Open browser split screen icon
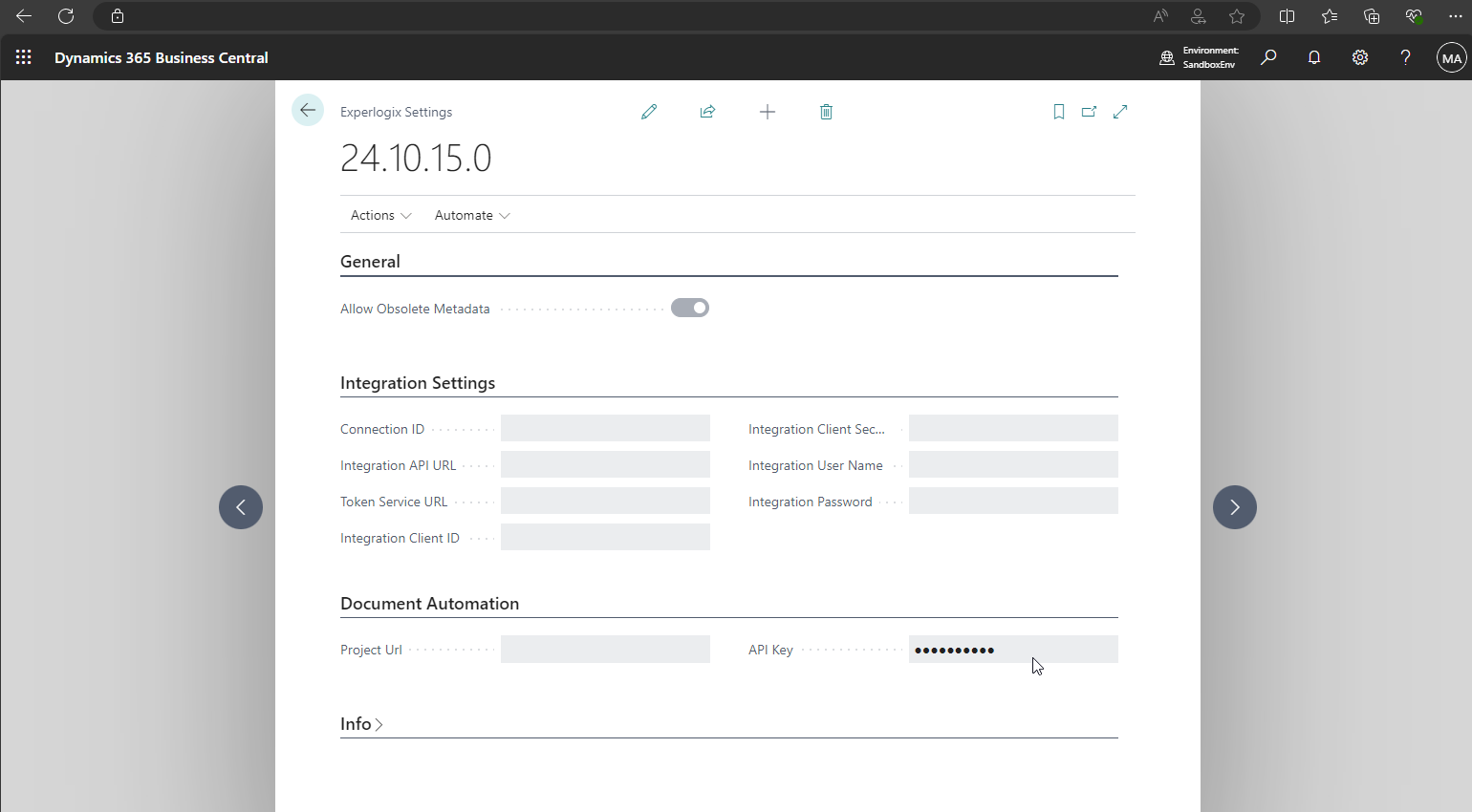 pyautogui.click(x=1288, y=16)
